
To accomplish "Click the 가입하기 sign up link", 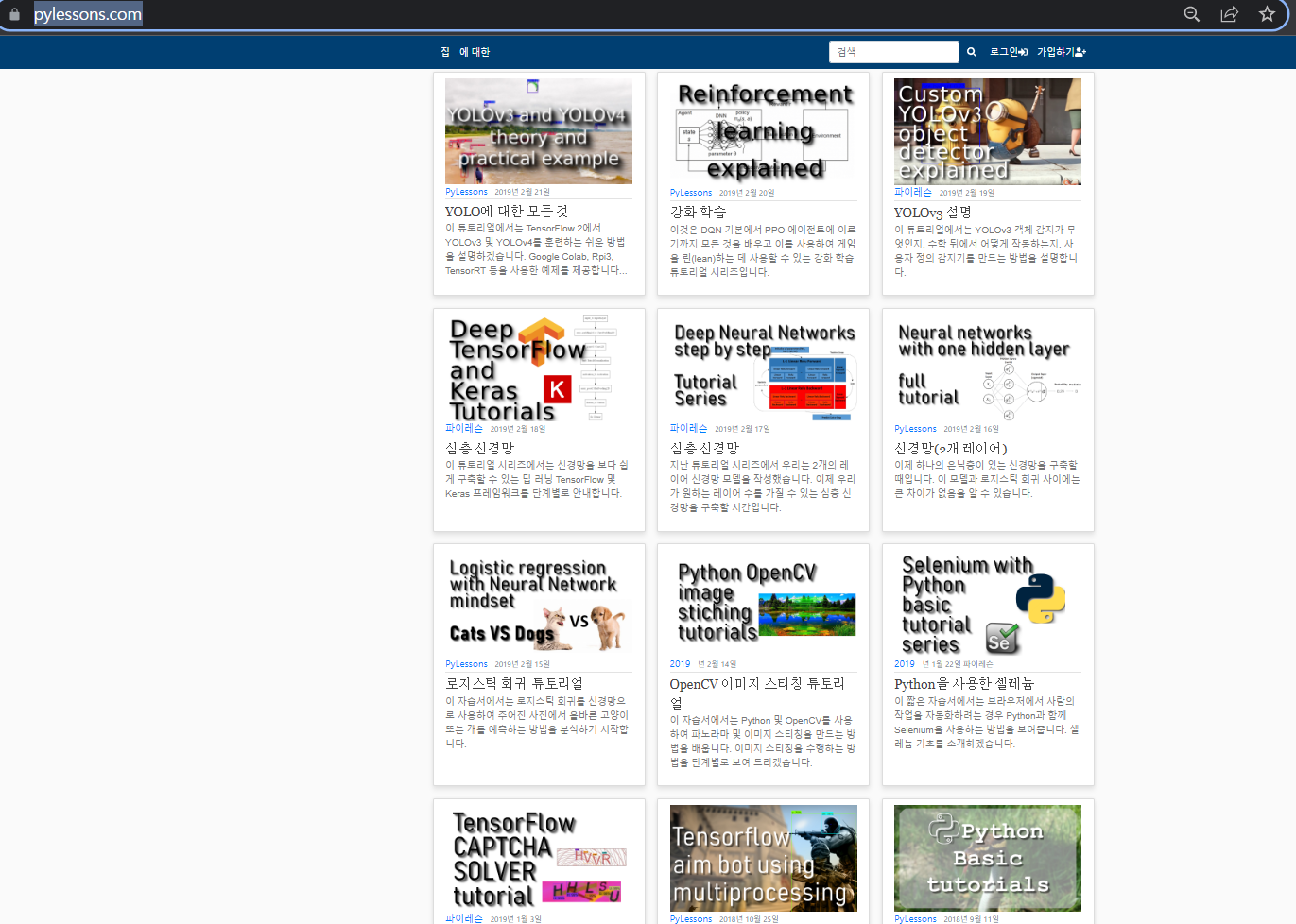I will pos(1062,52).
